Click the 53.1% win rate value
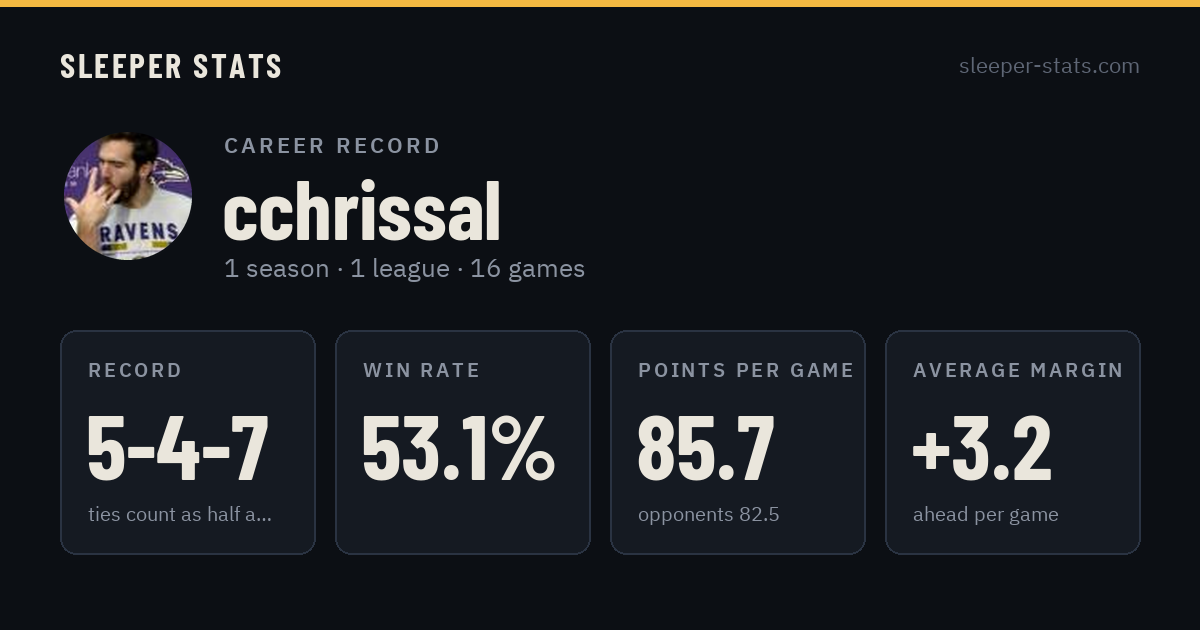1200x630 pixels. pos(458,448)
